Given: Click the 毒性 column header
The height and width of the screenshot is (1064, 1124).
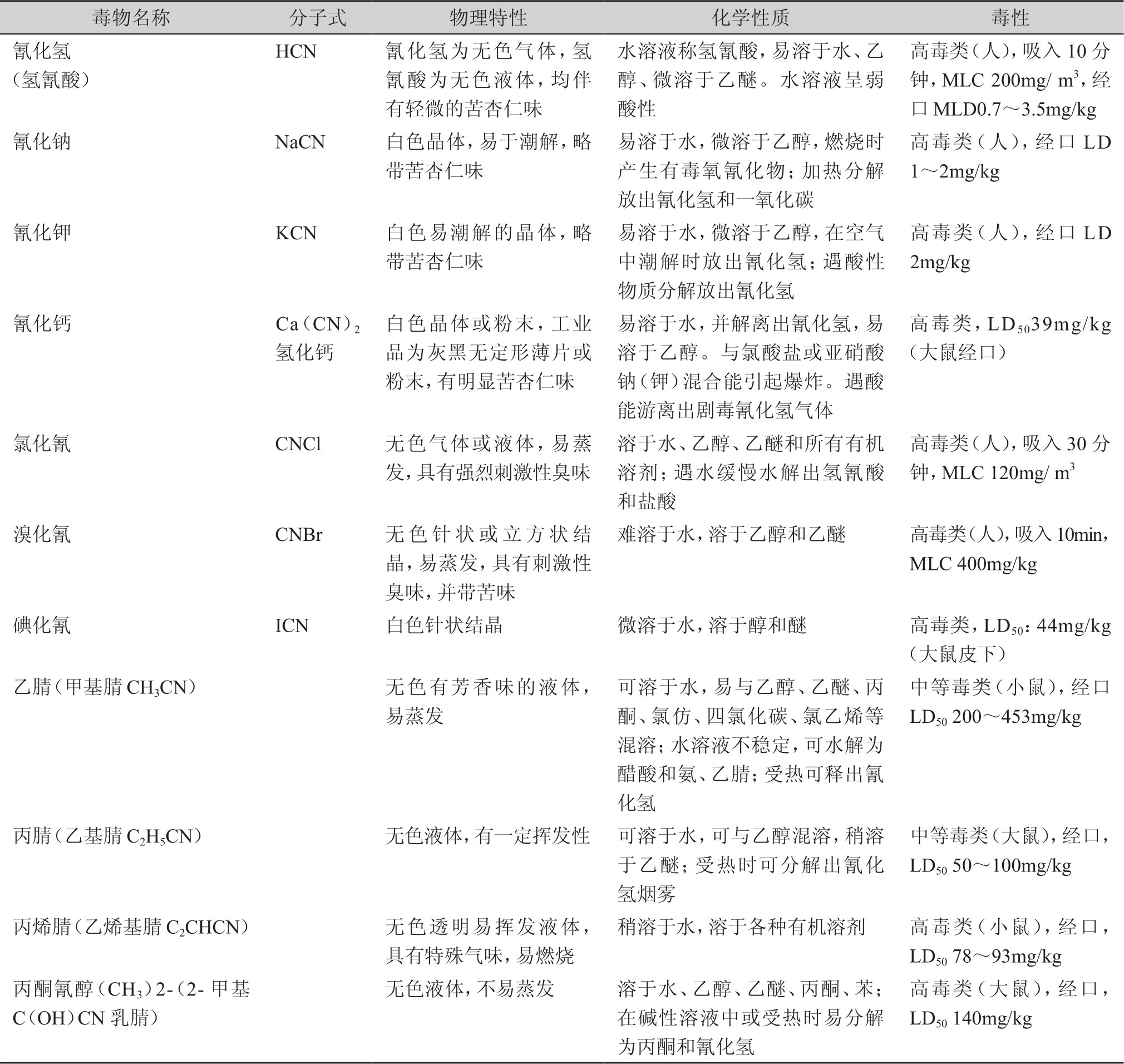Looking at the screenshot, I should click(1010, 18).
